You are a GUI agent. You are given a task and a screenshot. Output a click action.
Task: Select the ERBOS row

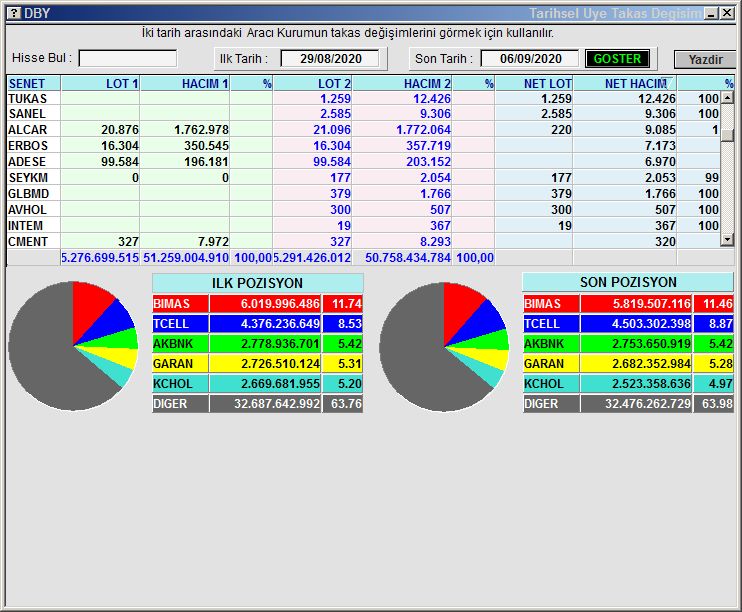pos(363,145)
